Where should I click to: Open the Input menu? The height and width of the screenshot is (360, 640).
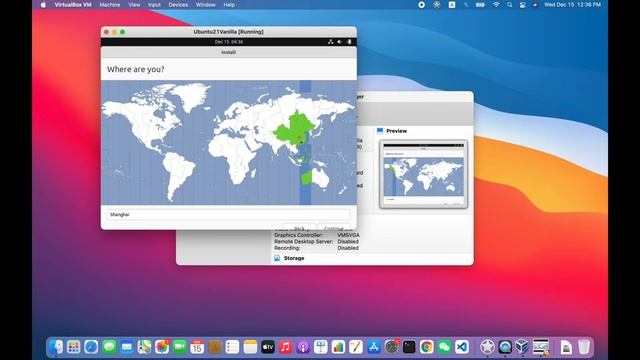[154, 5]
